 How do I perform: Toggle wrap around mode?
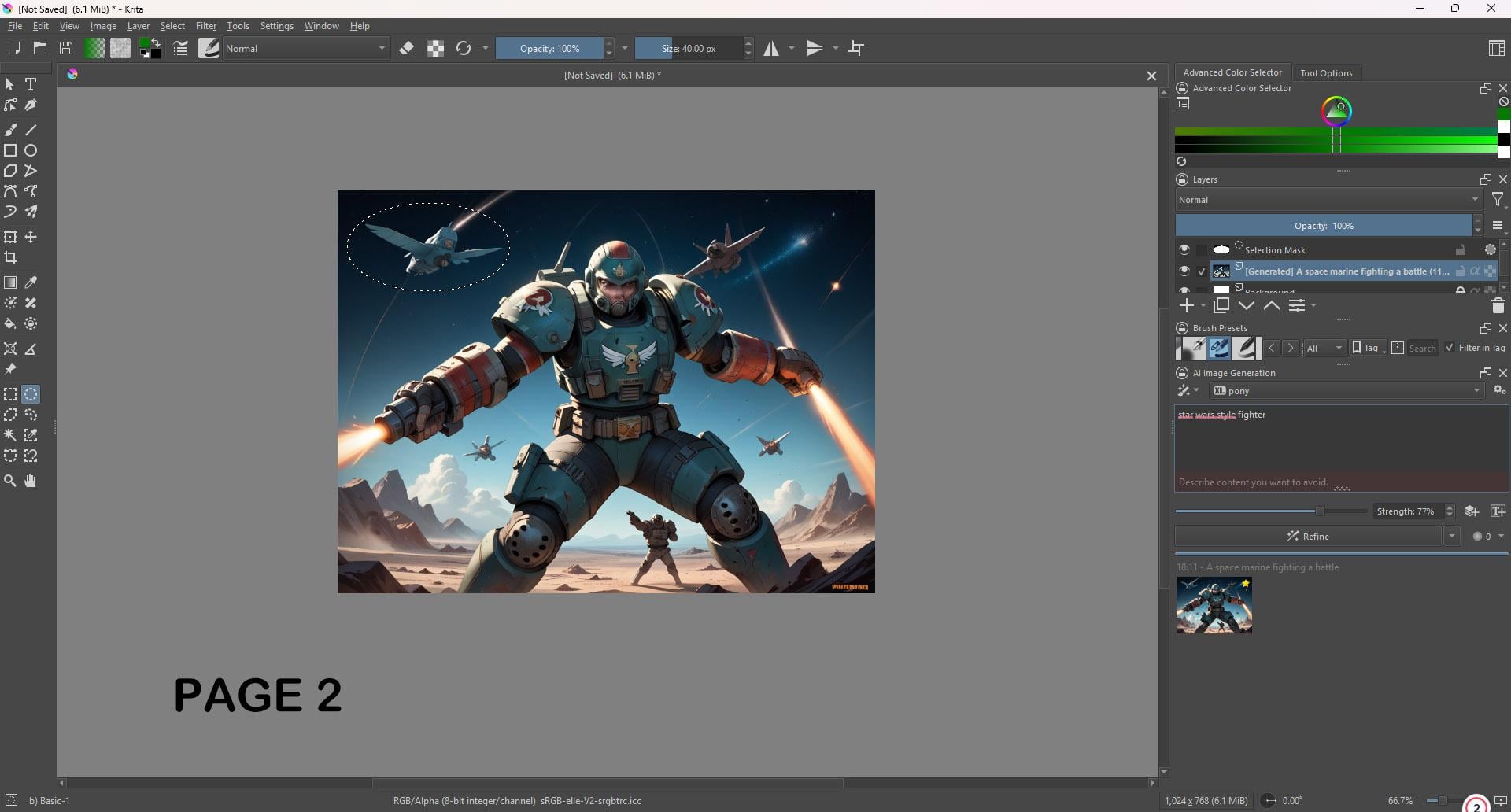[857, 48]
